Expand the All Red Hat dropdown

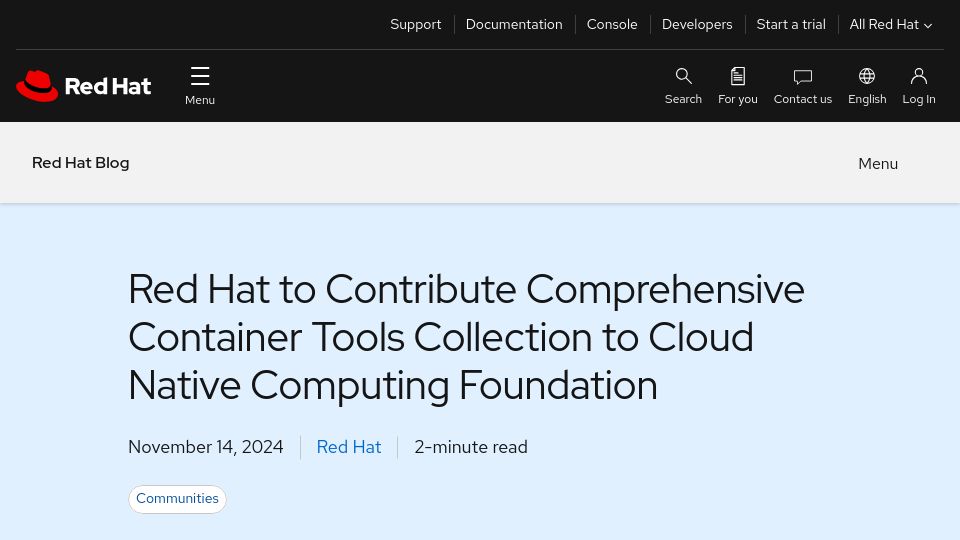(891, 24)
